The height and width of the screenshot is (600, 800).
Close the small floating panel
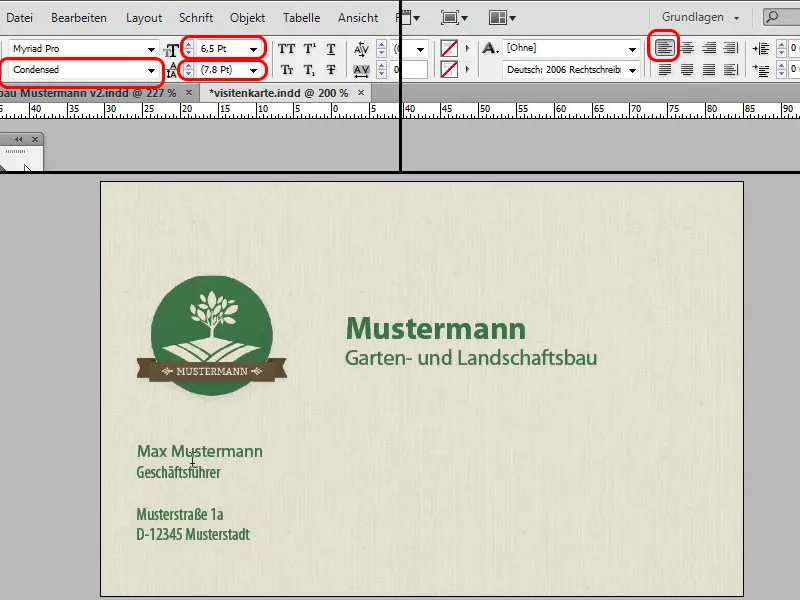click(35, 140)
